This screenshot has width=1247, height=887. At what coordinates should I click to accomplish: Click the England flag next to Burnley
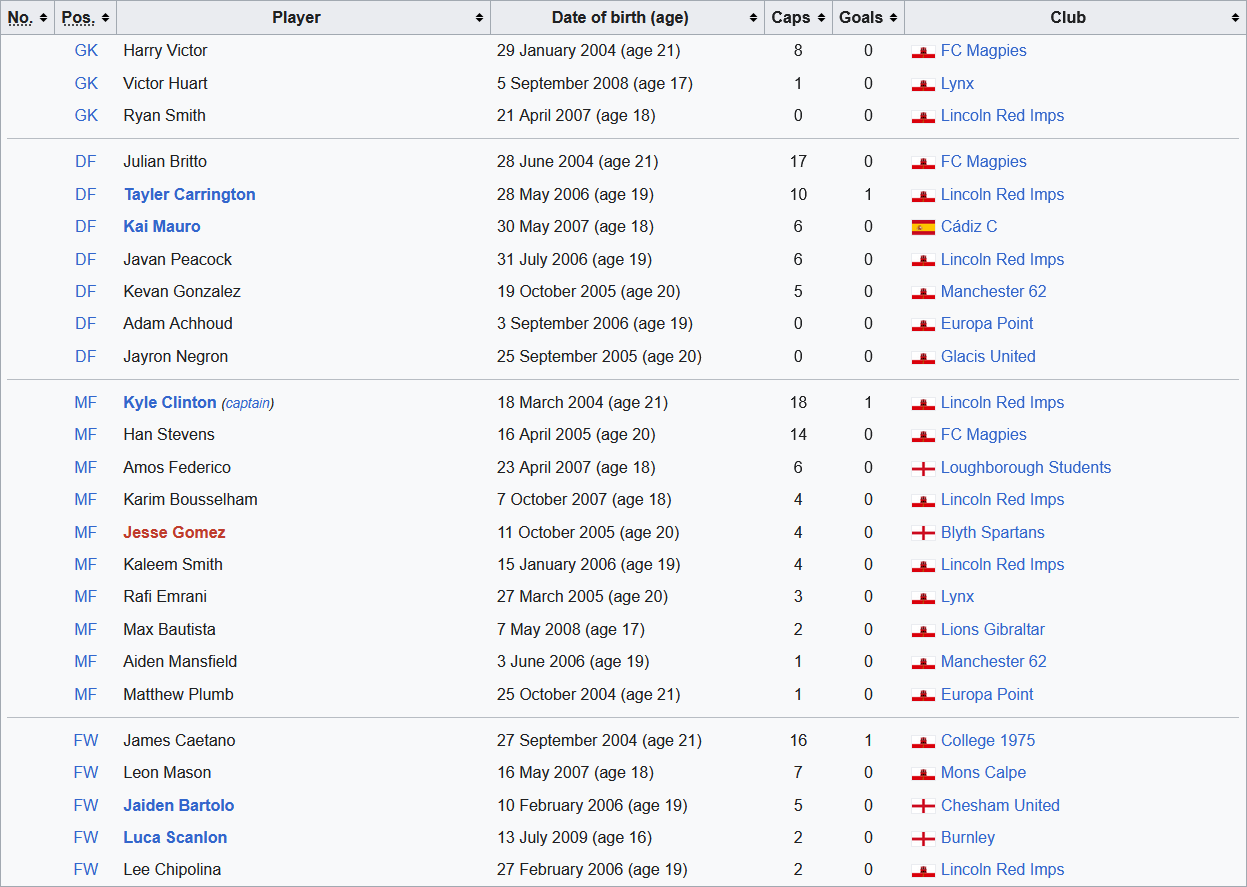tap(923, 838)
